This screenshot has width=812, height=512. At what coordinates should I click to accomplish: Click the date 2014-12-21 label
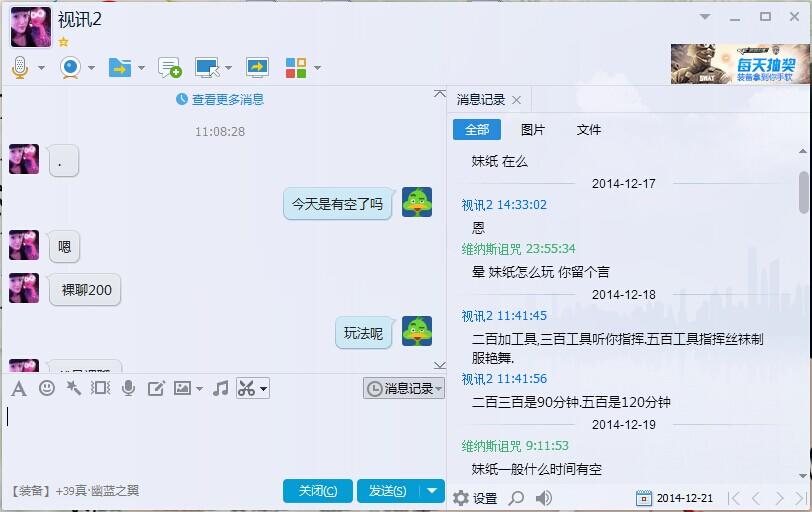[685, 498]
